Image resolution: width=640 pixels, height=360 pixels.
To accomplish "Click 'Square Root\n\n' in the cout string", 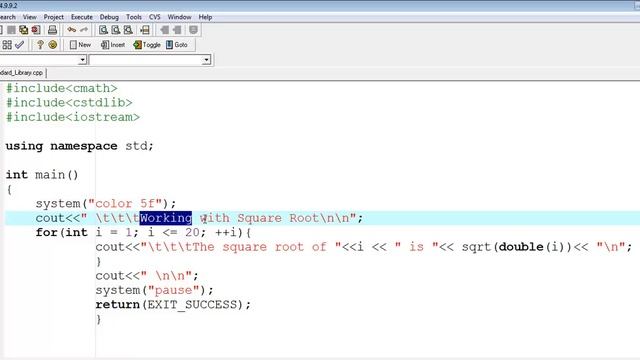I will pos(293,218).
